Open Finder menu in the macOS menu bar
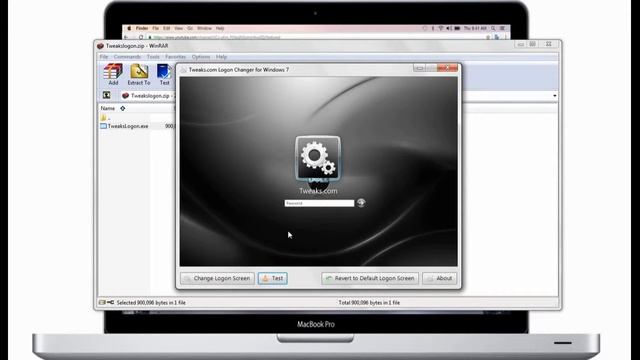The height and width of the screenshot is (360, 640). pyautogui.click(x=142, y=28)
